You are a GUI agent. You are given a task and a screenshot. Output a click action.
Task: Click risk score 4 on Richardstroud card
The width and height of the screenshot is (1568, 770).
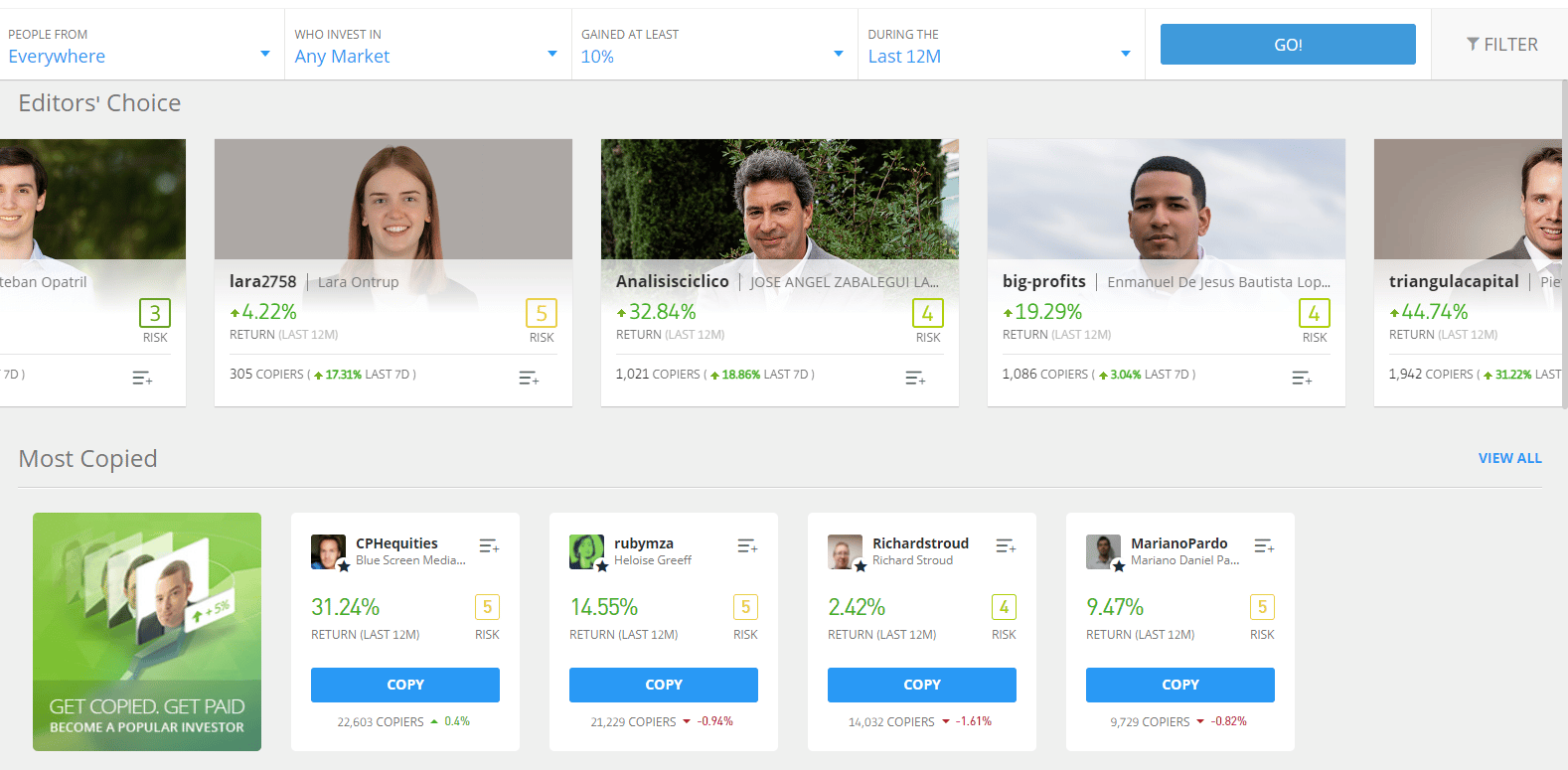[1004, 607]
